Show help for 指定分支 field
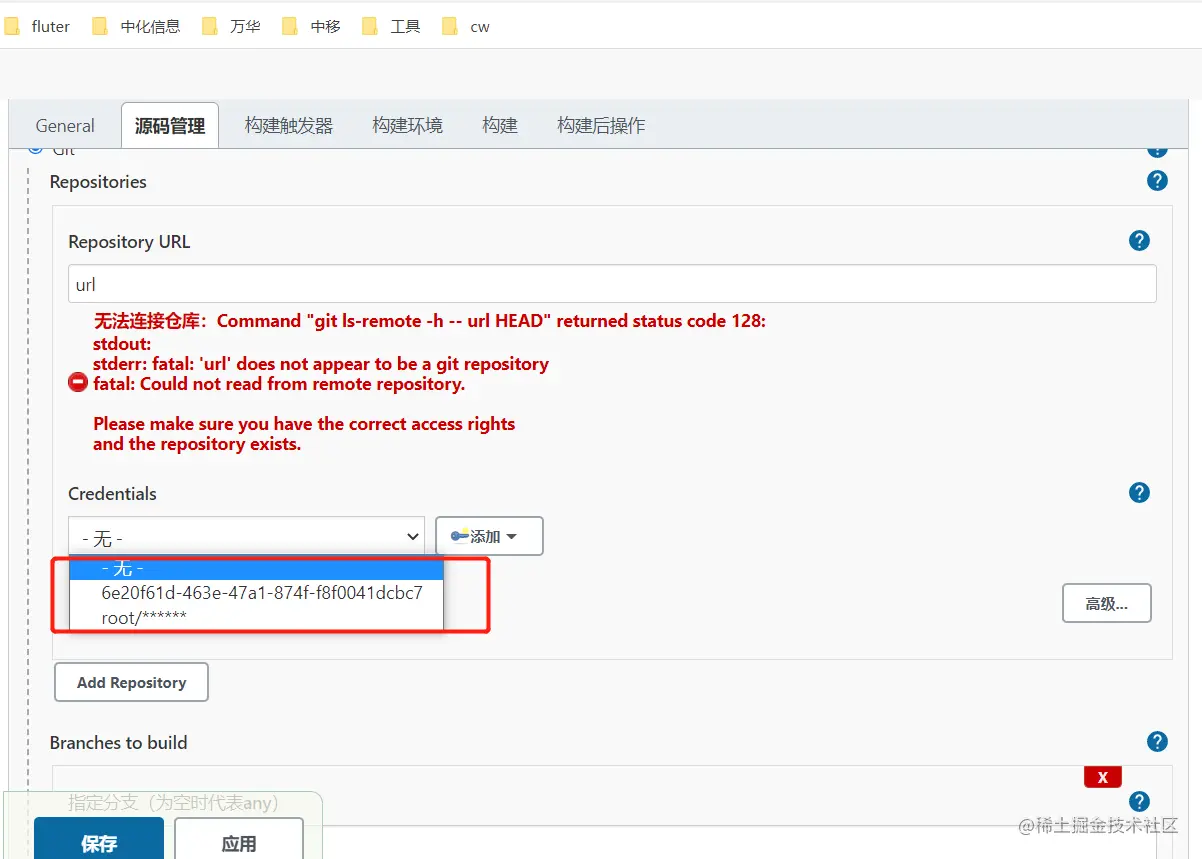This screenshot has width=1202, height=859. (x=1139, y=801)
